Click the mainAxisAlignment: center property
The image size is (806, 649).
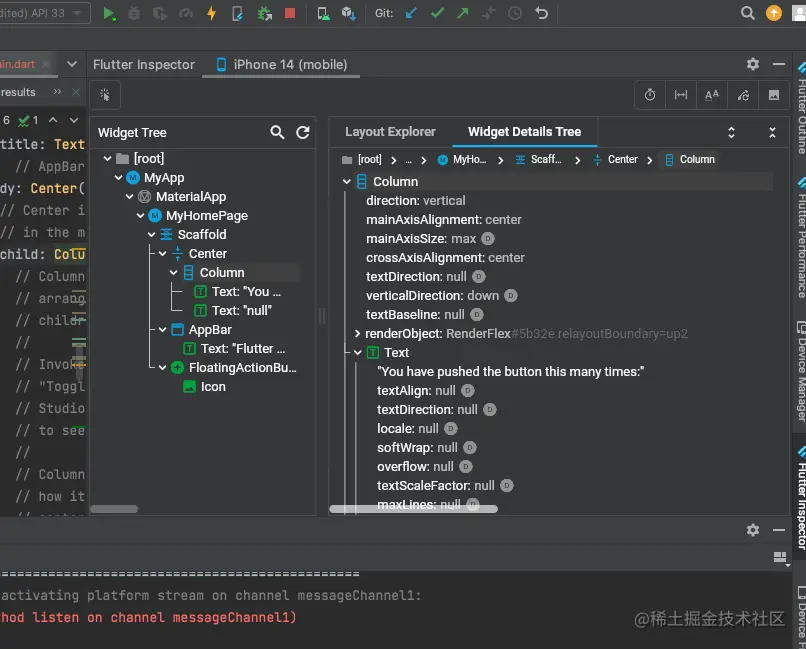point(444,219)
